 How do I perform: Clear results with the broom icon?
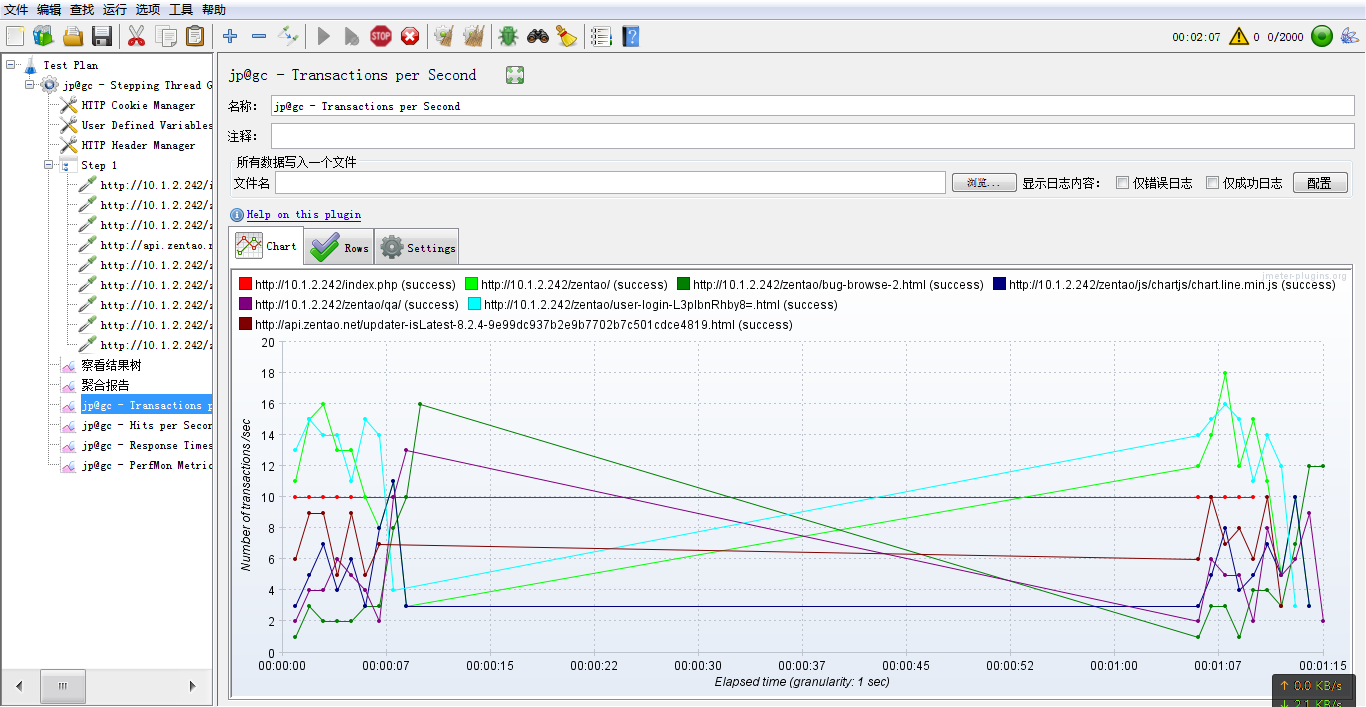[443, 37]
